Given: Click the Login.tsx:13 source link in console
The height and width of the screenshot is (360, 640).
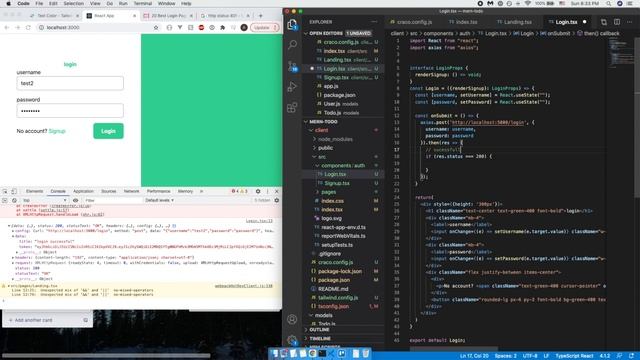Looking at the screenshot, I should click(259, 221).
